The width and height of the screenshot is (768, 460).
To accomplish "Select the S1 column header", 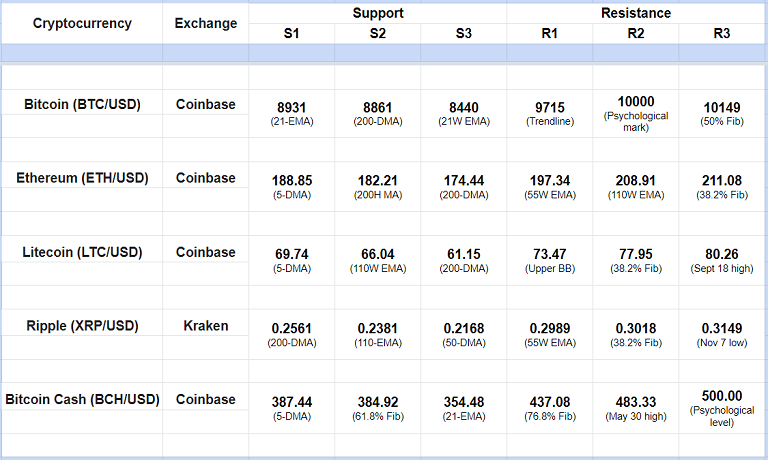I will [x=291, y=34].
